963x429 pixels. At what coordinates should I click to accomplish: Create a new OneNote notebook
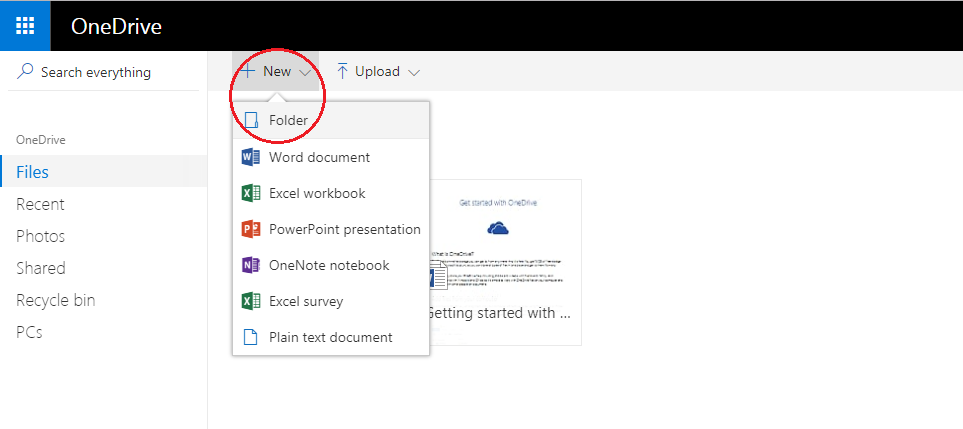[x=330, y=265]
